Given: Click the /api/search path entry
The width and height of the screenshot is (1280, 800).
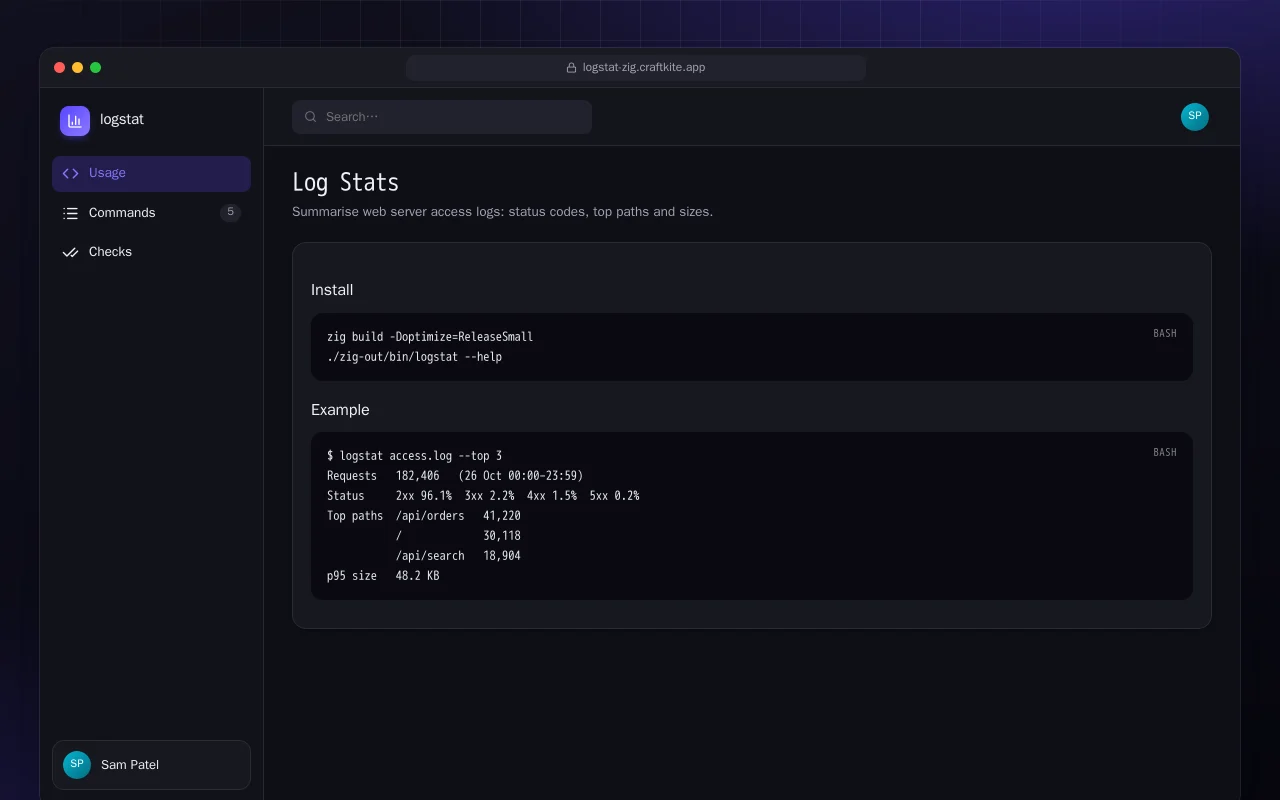Looking at the screenshot, I should [x=430, y=556].
